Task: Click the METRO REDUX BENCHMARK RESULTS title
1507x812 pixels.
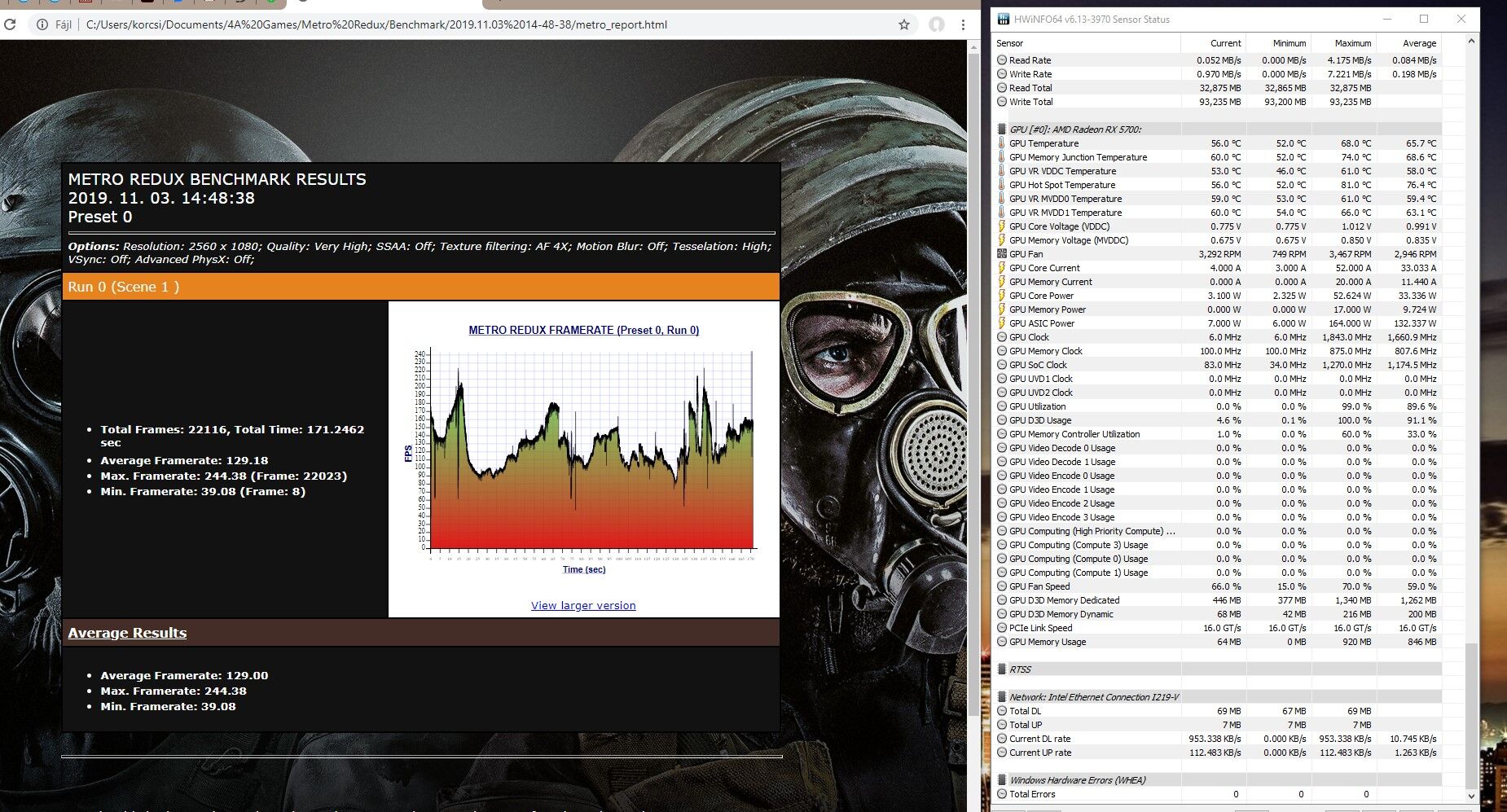Action: click(x=217, y=179)
